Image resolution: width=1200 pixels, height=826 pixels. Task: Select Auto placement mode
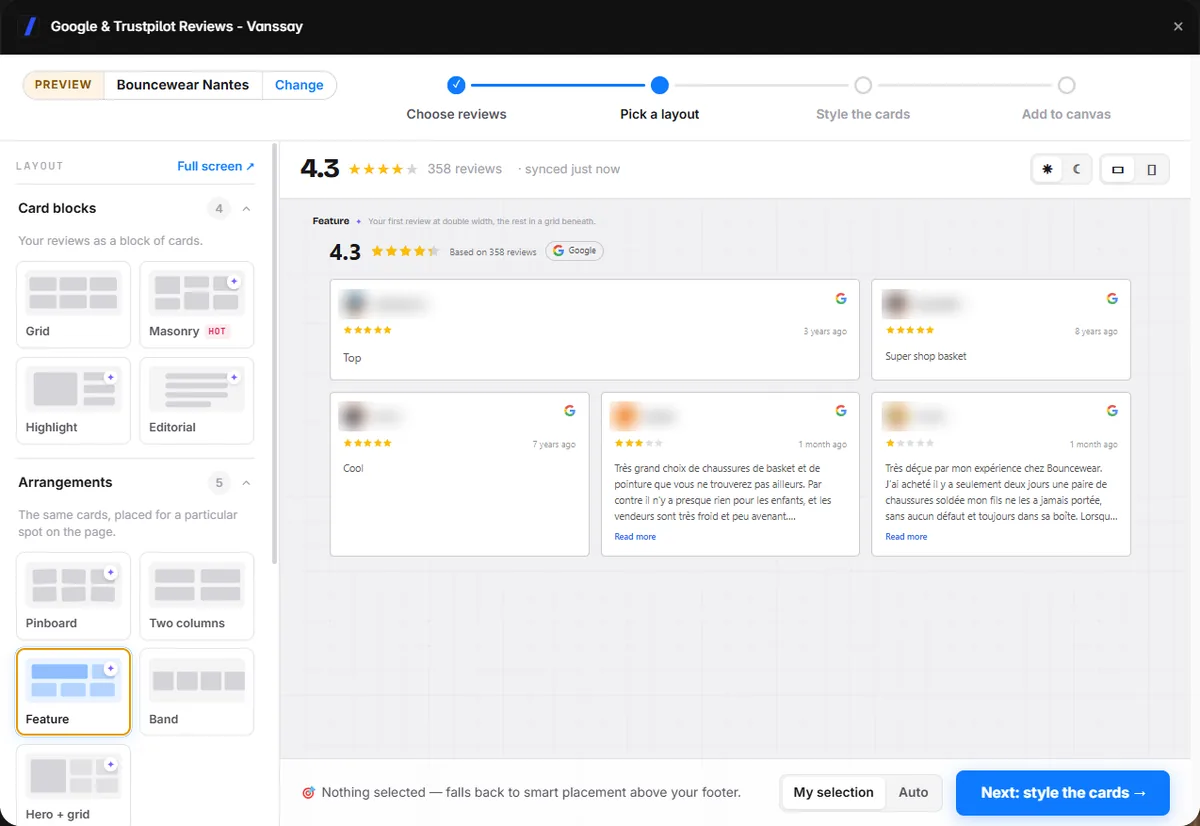913,793
